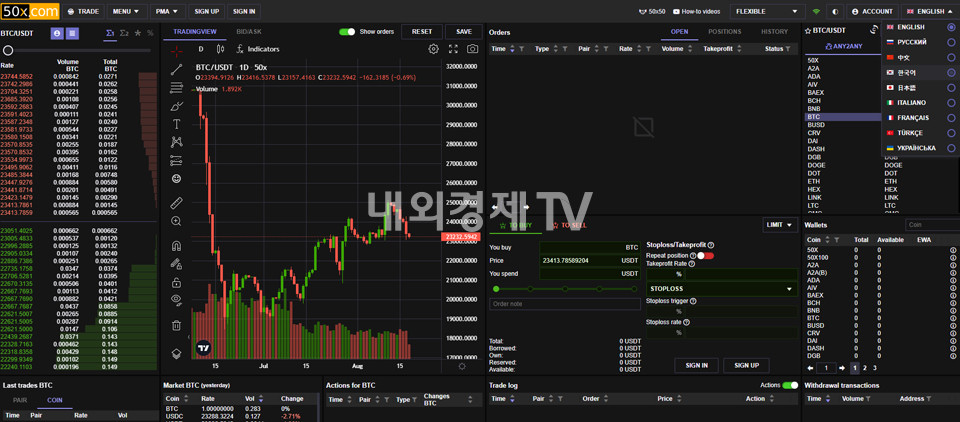Toggle the Actions switch in Trade log
960x422 pixels.
(x=790, y=385)
